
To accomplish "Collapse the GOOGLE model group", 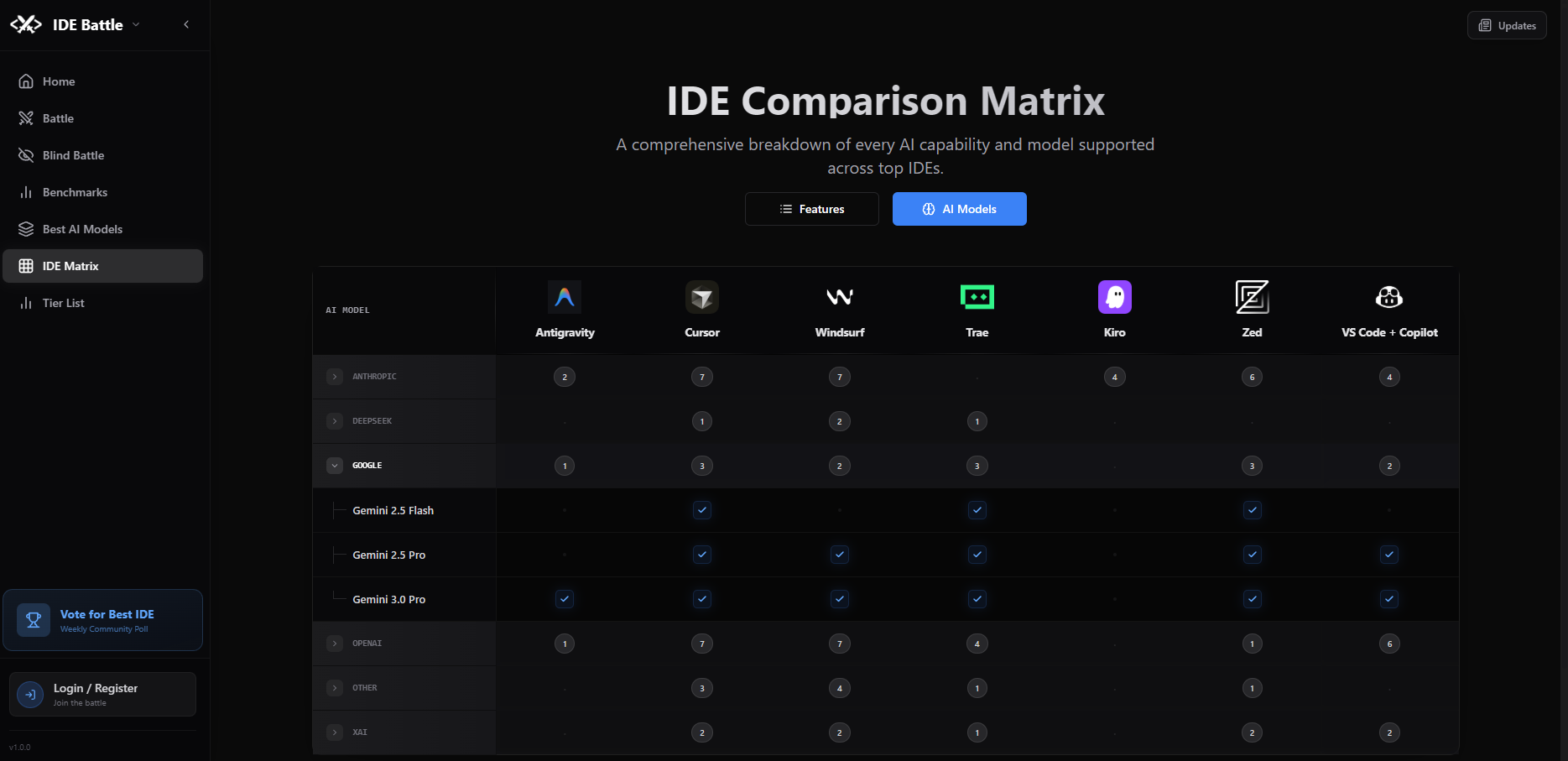I will [x=335, y=465].
